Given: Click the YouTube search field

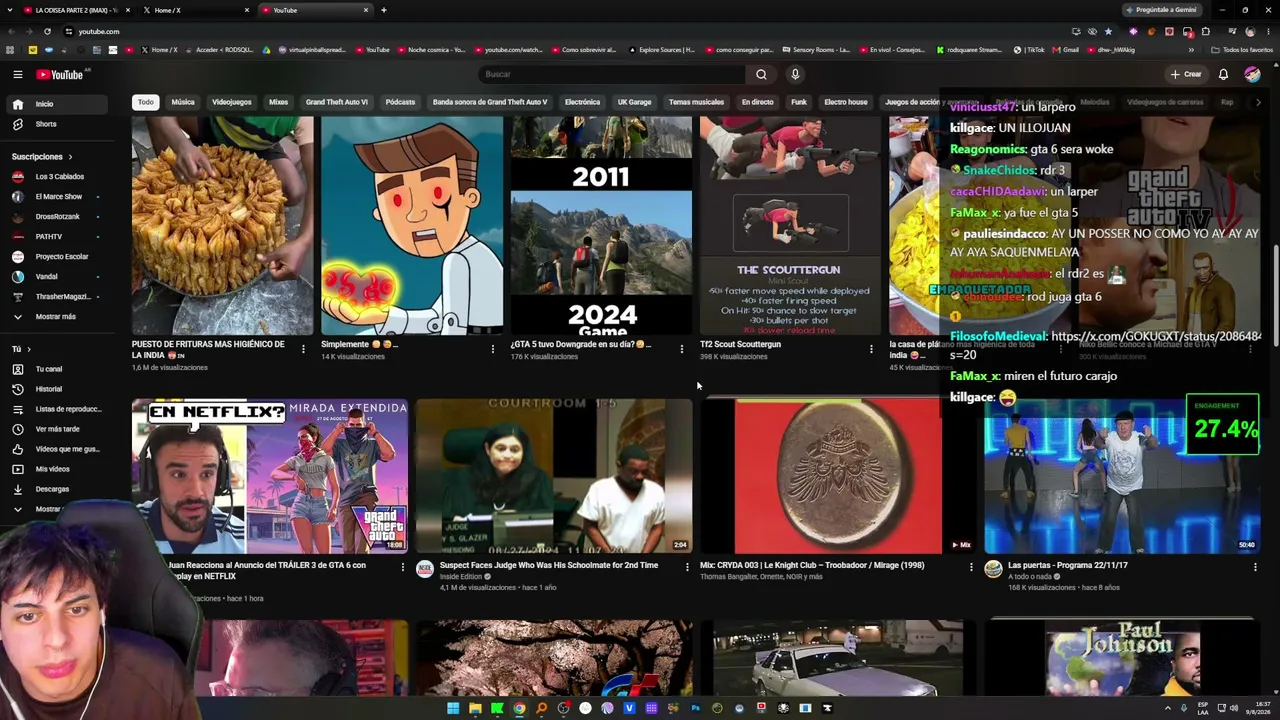Looking at the screenshot, I should pyautogui.click(x=612, y=74).
